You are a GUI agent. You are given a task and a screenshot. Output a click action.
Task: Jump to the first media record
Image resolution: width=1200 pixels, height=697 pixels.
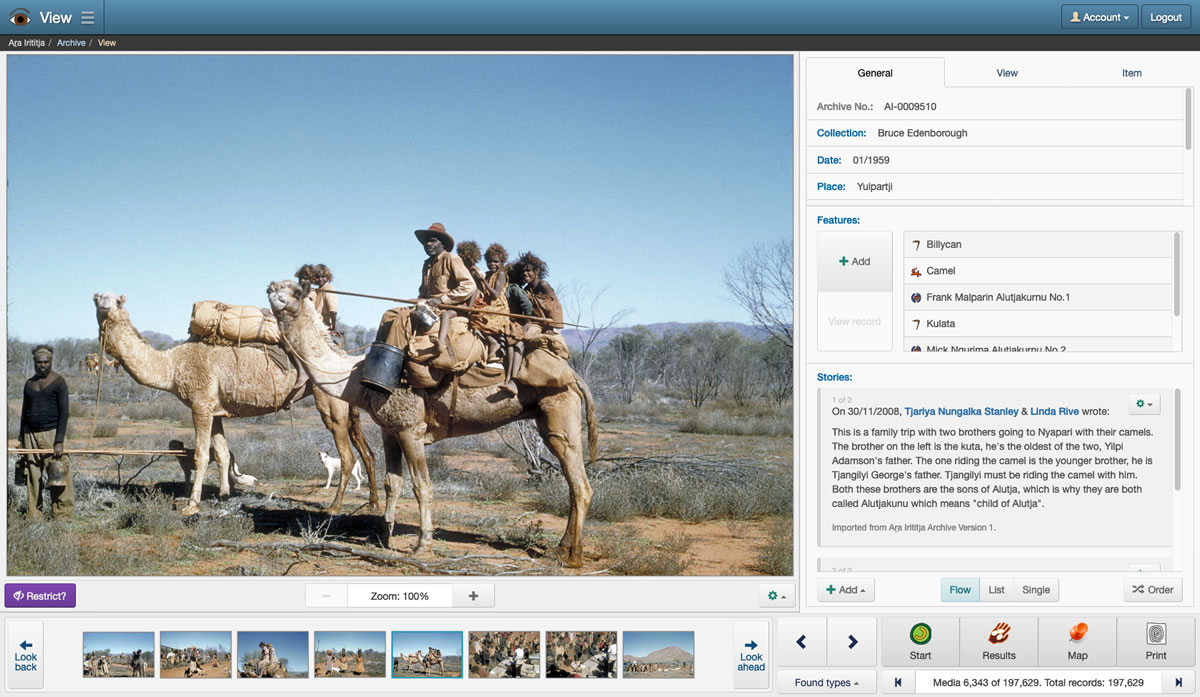[898, 682]
